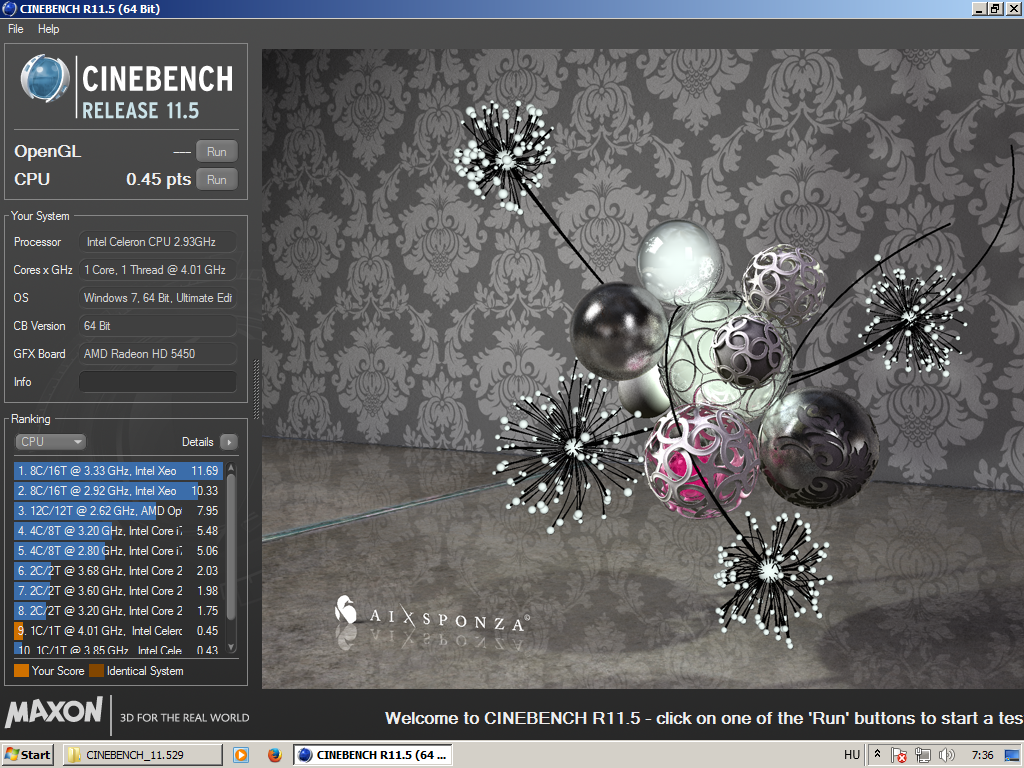Click inside the Info input field

pos(157,381)
